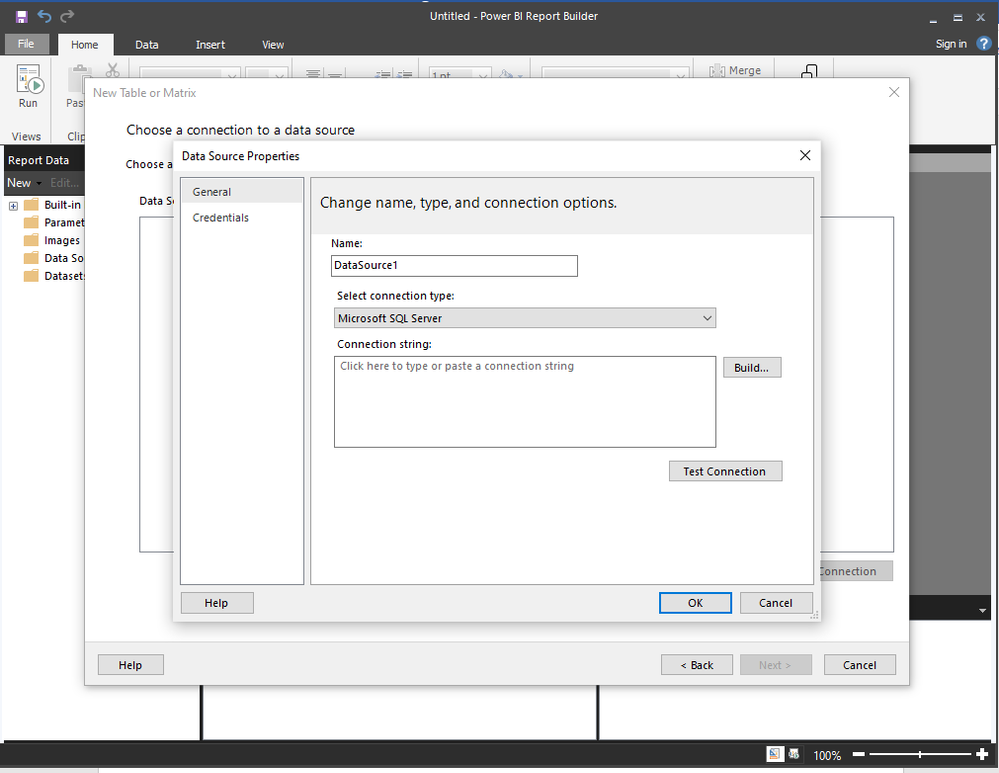Switch to the Data ribbon tab
This screenshot has height=773, width=999.
coord(147,45)
